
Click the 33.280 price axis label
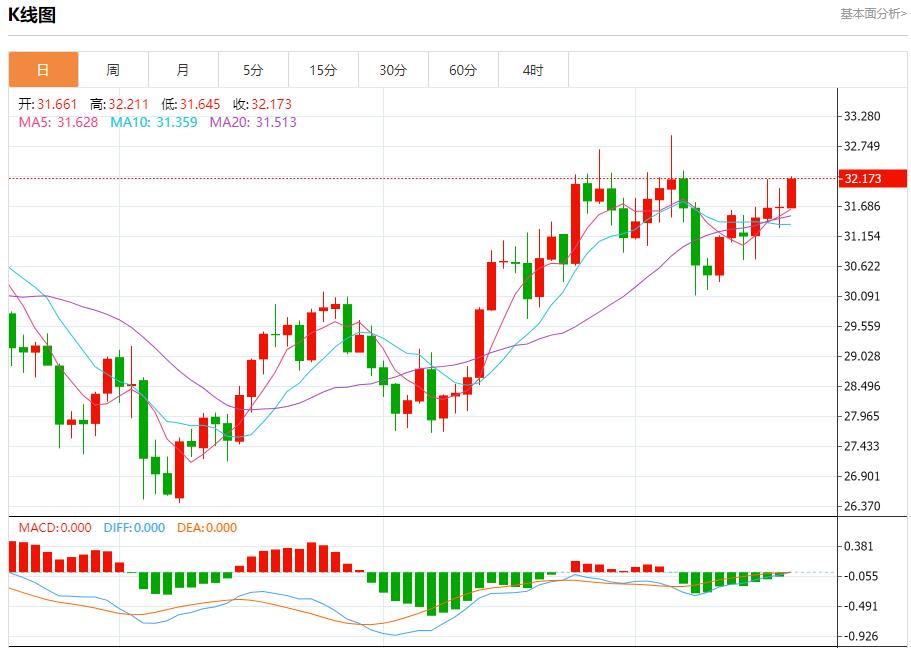[862, 116]
